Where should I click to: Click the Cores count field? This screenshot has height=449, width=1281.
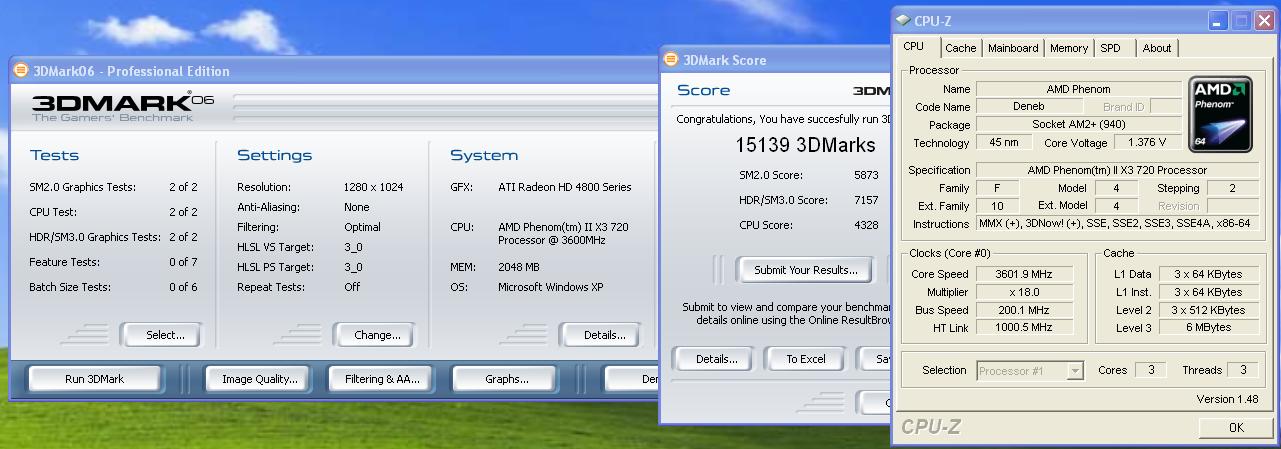[1151, 370]
